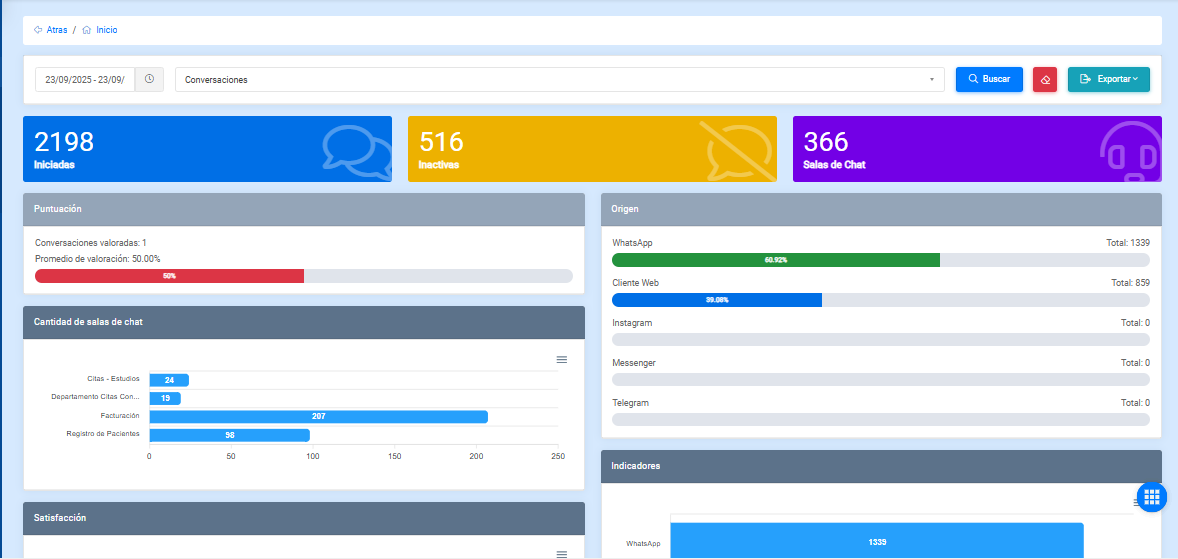Open hamburger menu of Satisfacción chart
This screenshot has height=559, width=1178.
pyautogui.click(x=561, y=553)
